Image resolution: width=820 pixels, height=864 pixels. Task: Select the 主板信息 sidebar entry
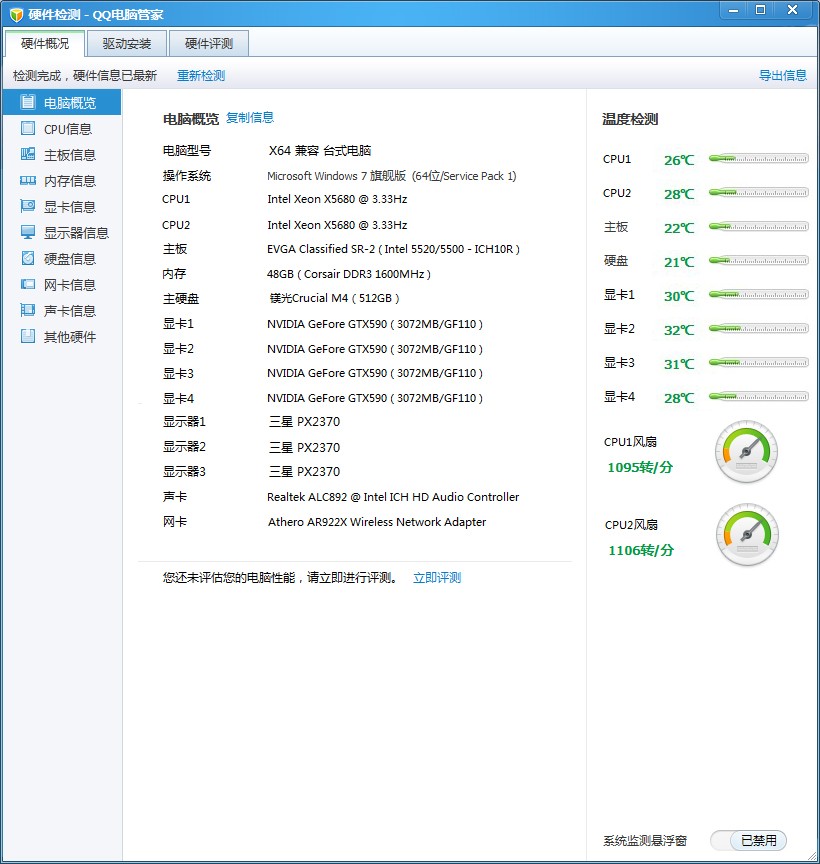coord(62,155)
